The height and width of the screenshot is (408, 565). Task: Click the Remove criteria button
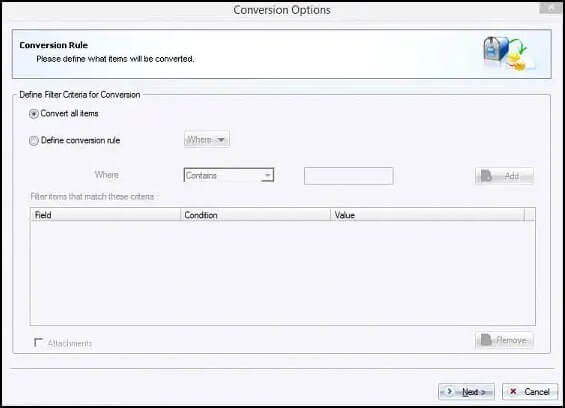click(x=504, y=340)
